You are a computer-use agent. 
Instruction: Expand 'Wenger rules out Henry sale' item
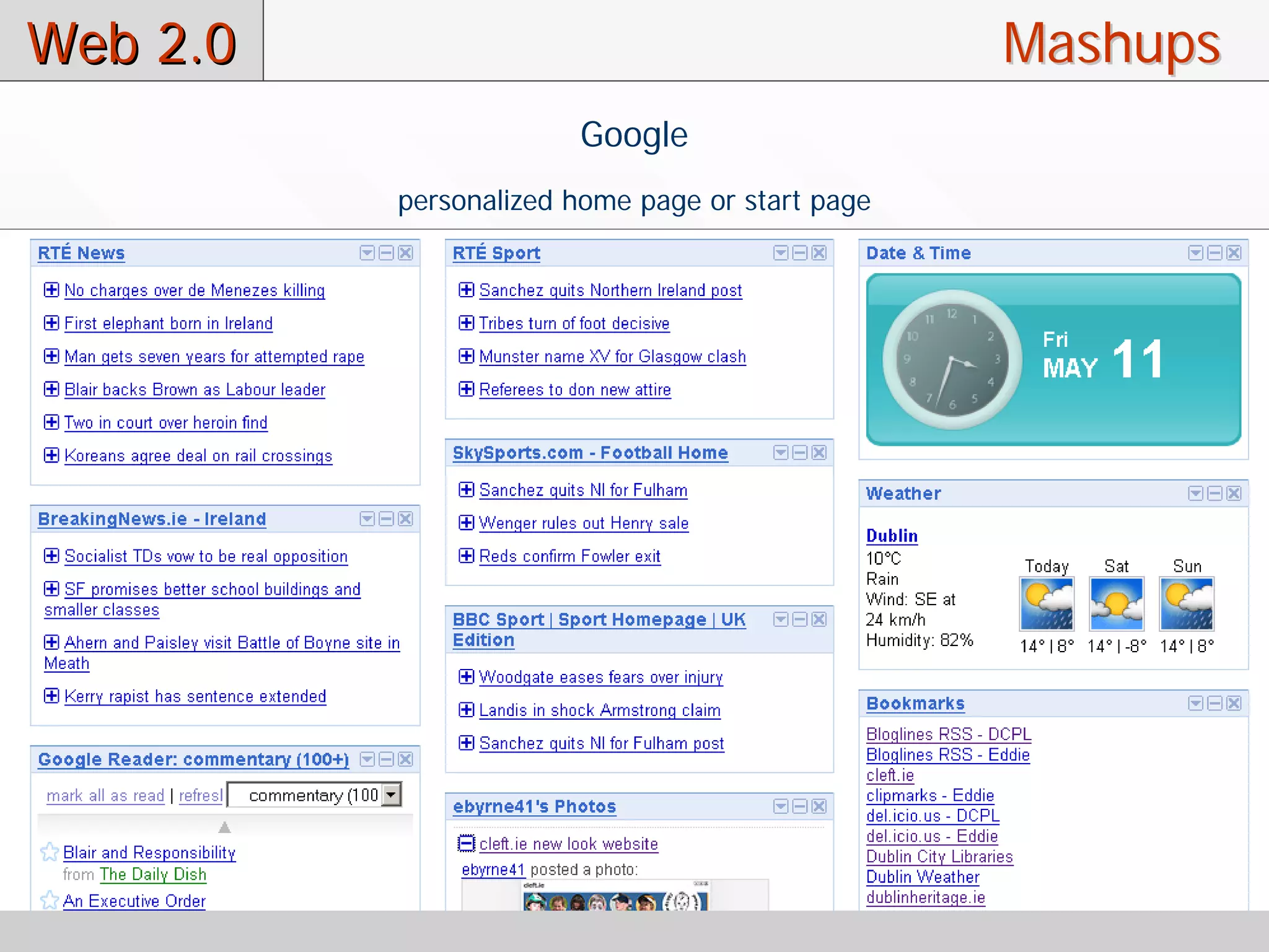[466, 523]
